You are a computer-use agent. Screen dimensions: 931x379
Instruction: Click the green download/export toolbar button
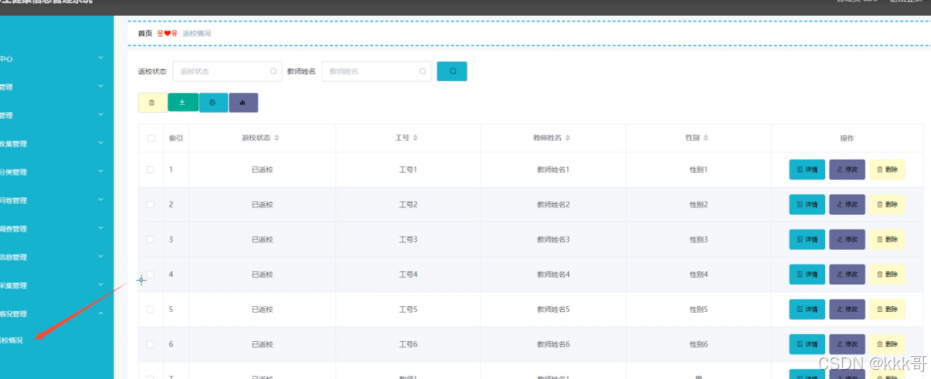[x=183, y=102]
